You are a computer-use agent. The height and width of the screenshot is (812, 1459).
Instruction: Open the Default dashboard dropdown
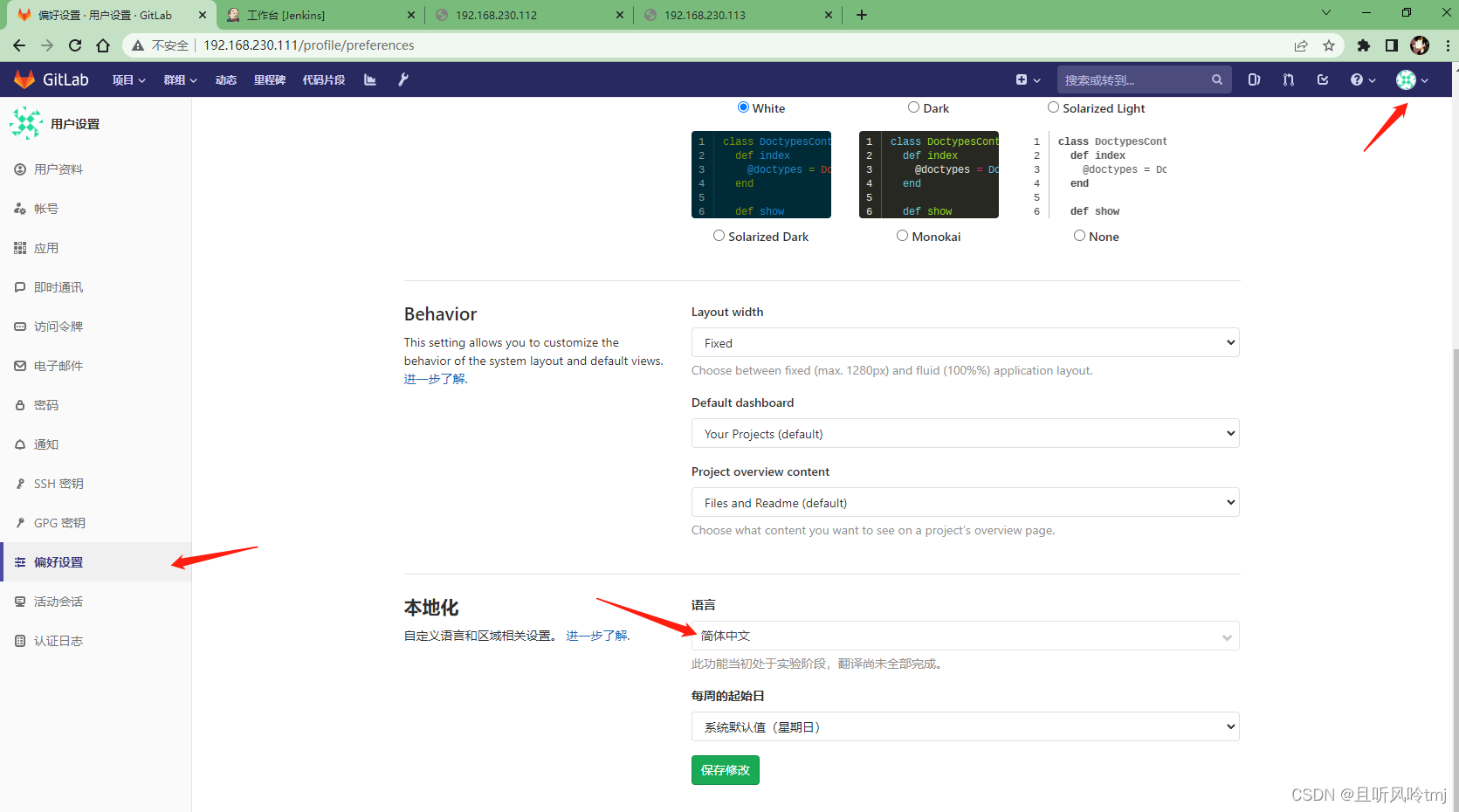click(x=965, y=433)
